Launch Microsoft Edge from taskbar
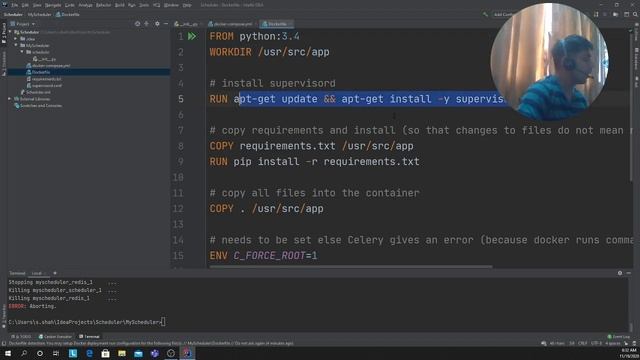 (89, 353)
